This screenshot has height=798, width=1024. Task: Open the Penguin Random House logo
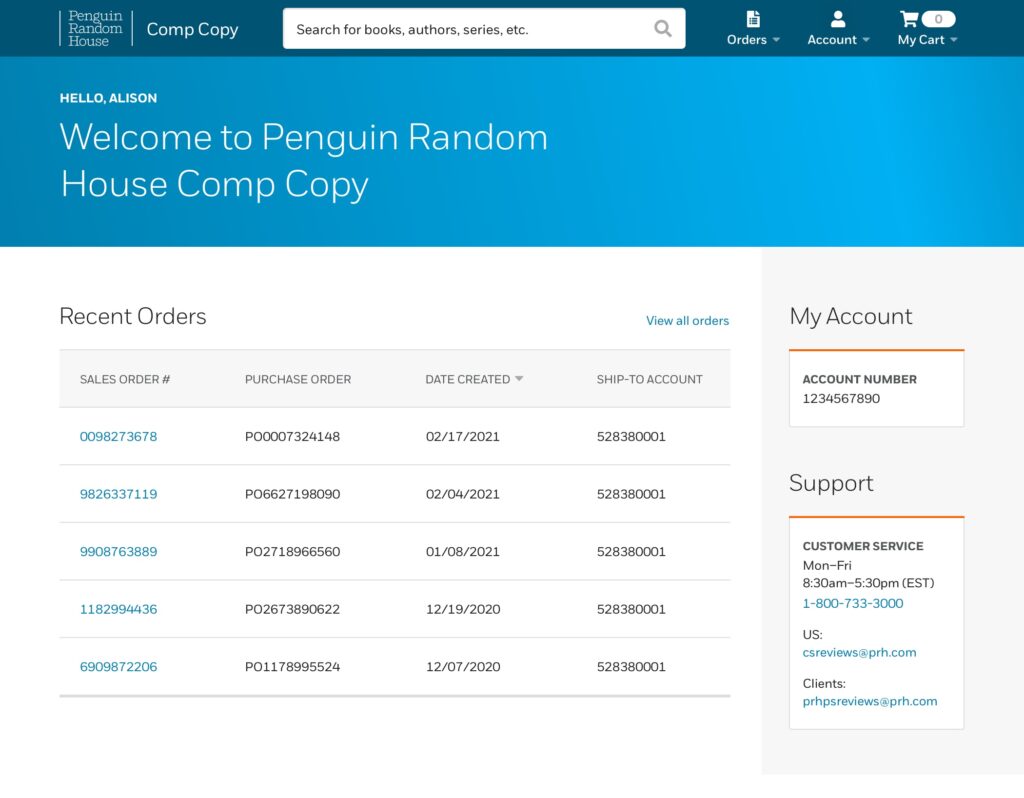coord(91,29)
